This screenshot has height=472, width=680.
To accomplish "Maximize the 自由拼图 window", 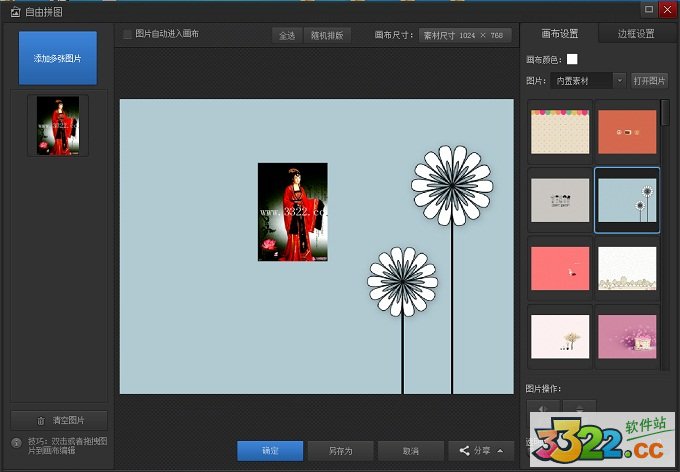I will 650,9.
